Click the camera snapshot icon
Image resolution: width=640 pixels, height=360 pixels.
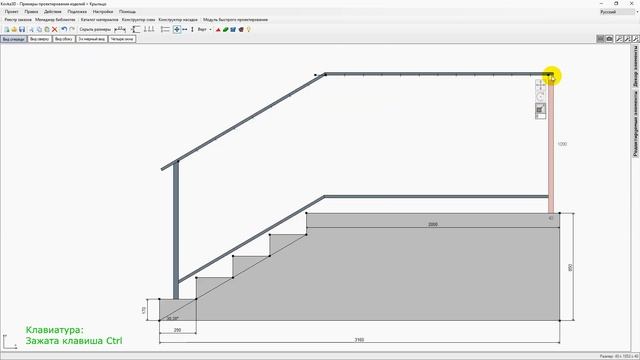point(609,39)
